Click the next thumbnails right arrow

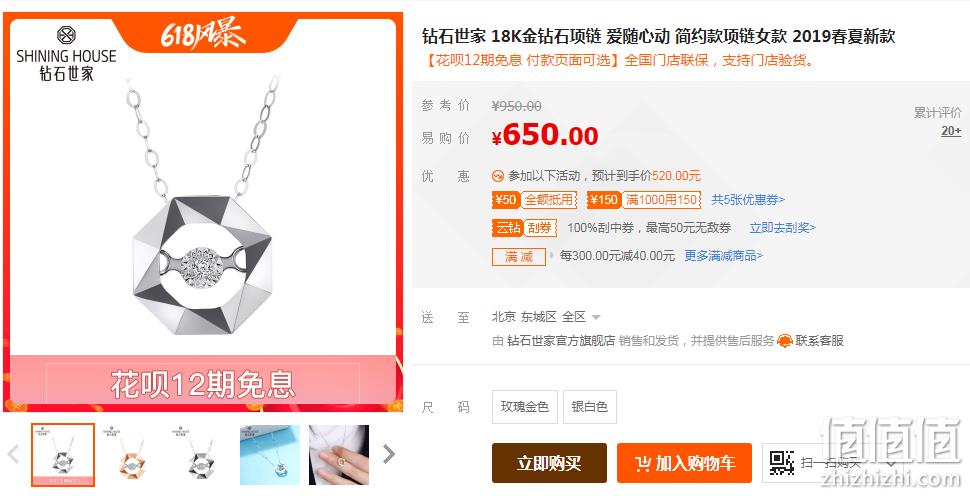pos(388,455)
